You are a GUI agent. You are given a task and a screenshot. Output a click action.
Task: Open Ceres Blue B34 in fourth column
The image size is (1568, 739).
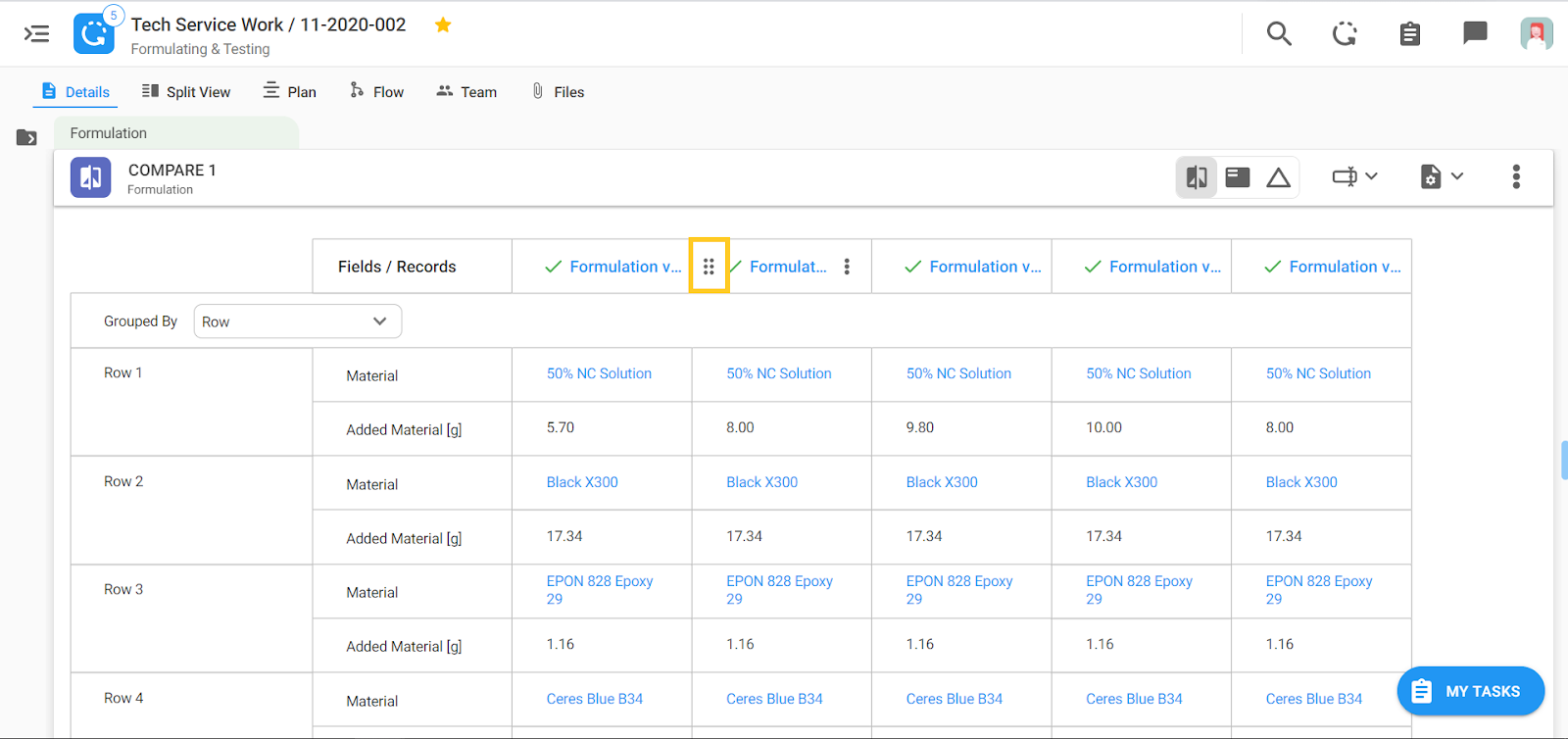(x=1134, y=699)
